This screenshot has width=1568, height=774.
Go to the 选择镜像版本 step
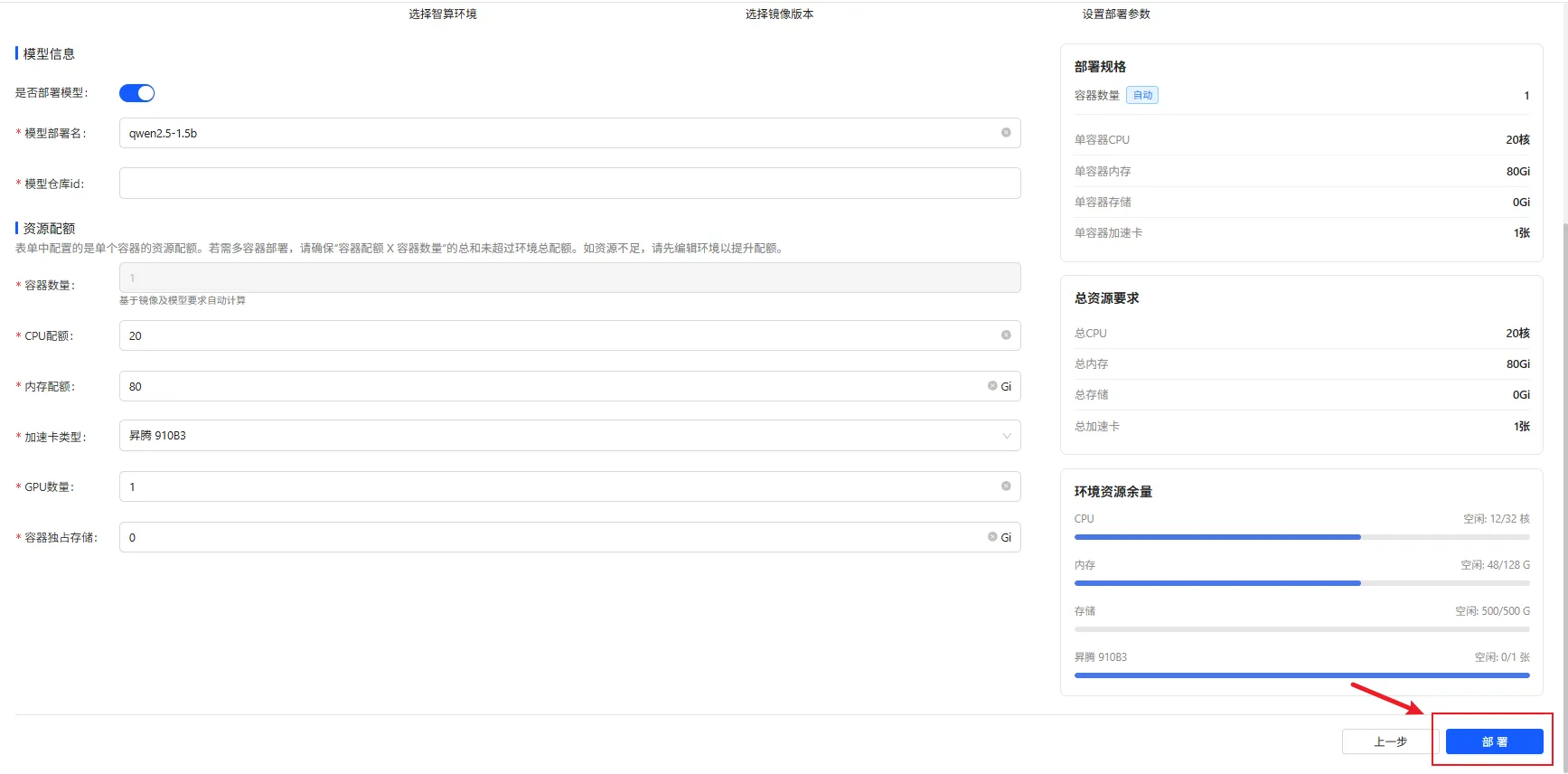coord(779,14)
